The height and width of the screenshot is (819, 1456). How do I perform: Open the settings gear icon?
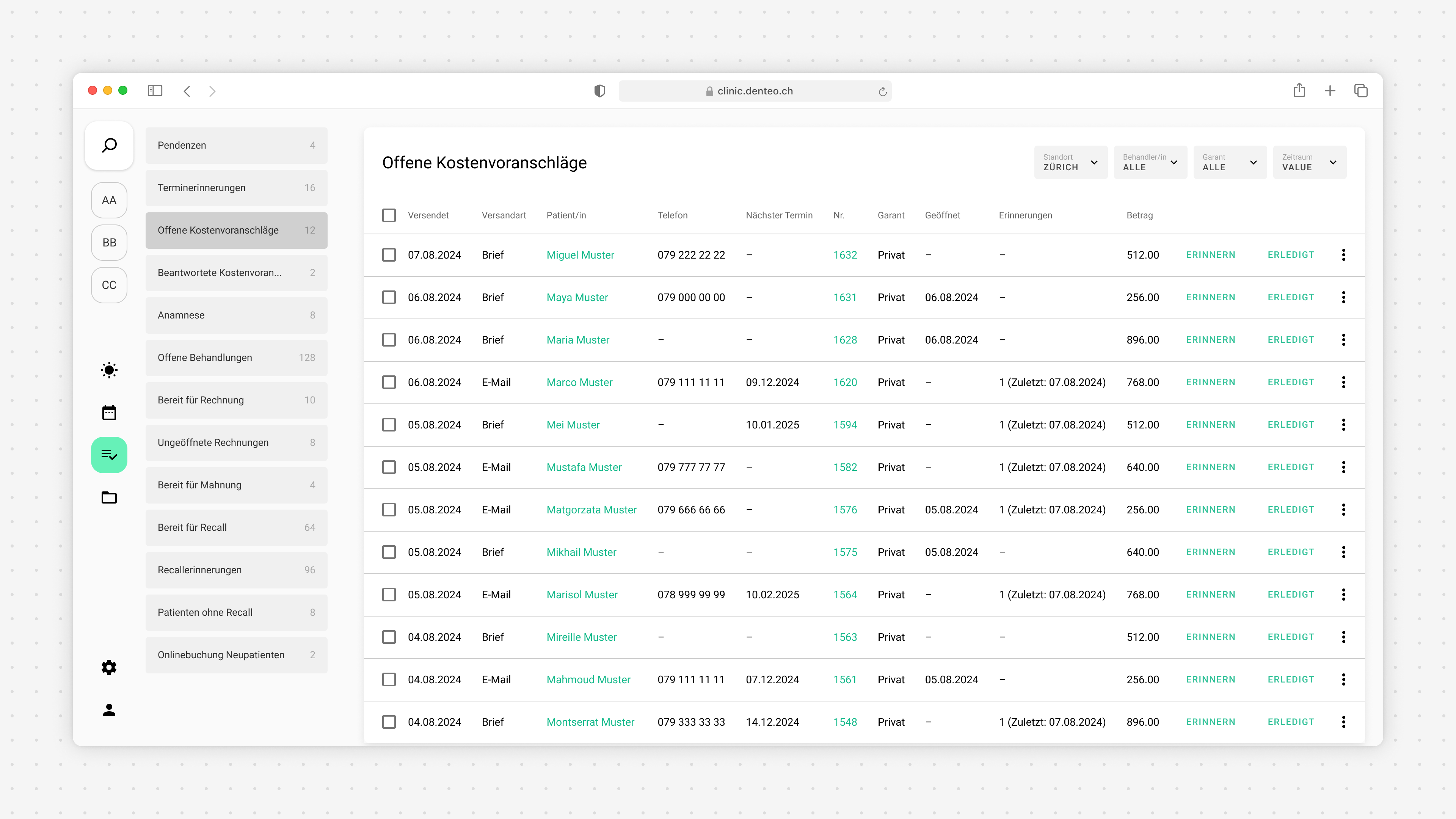(109, 667)
